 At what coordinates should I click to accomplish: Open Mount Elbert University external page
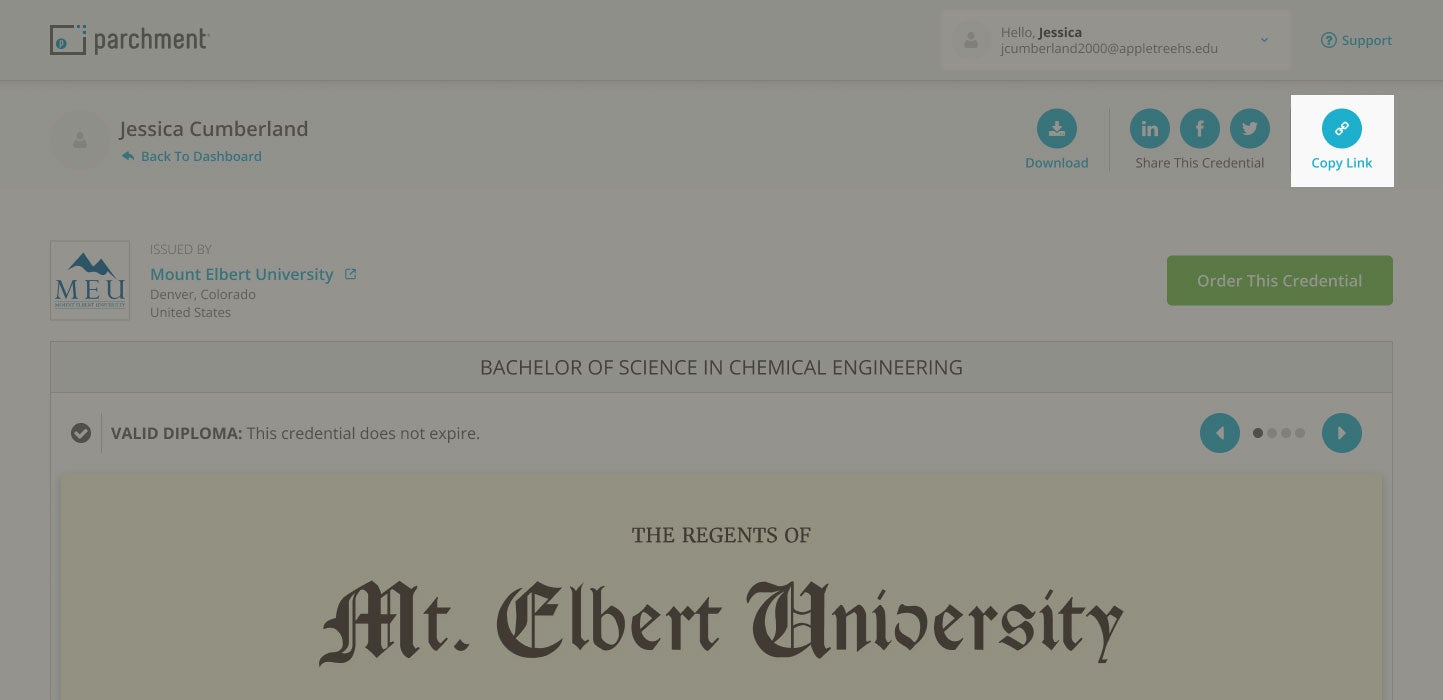click(350, 273)
